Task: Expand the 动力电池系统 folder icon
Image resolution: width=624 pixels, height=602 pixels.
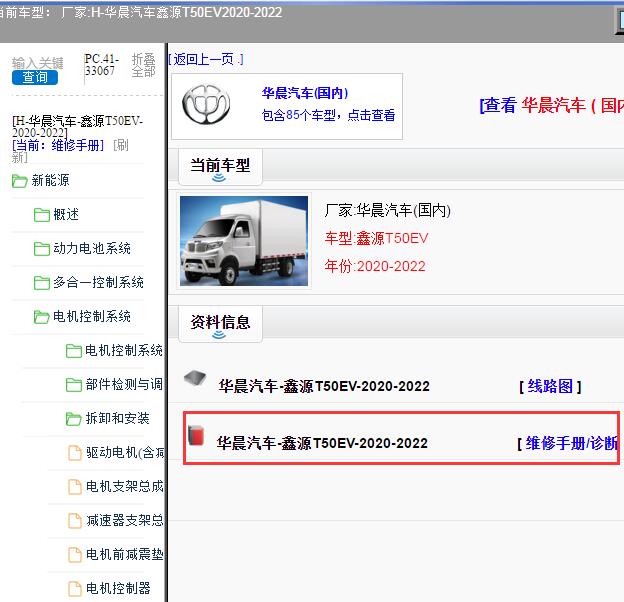Action: (x=41, y=249)
